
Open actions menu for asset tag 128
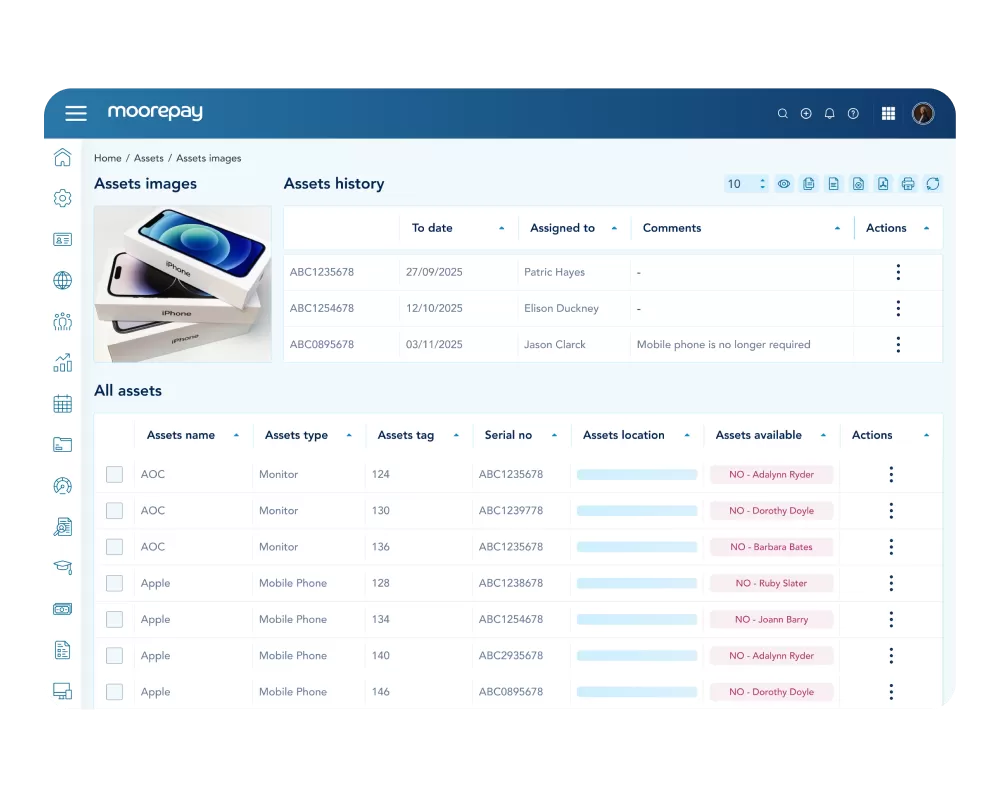pos(892,583)
